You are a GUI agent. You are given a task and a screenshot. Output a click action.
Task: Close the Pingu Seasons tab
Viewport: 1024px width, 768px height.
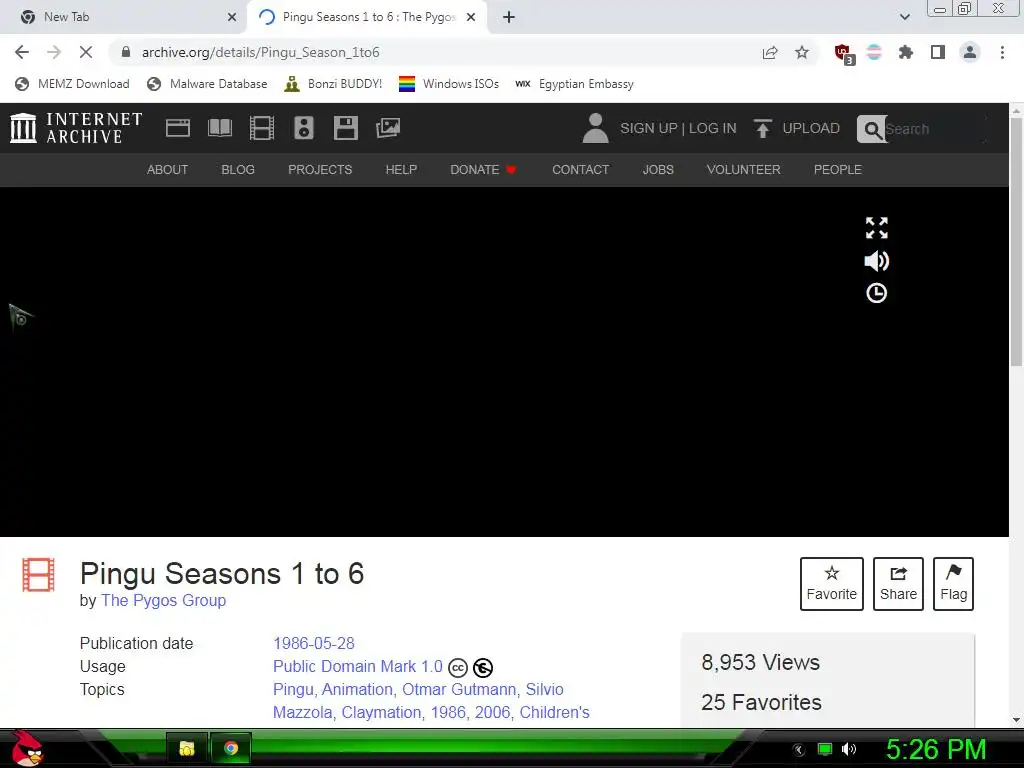tap(471, 17)
